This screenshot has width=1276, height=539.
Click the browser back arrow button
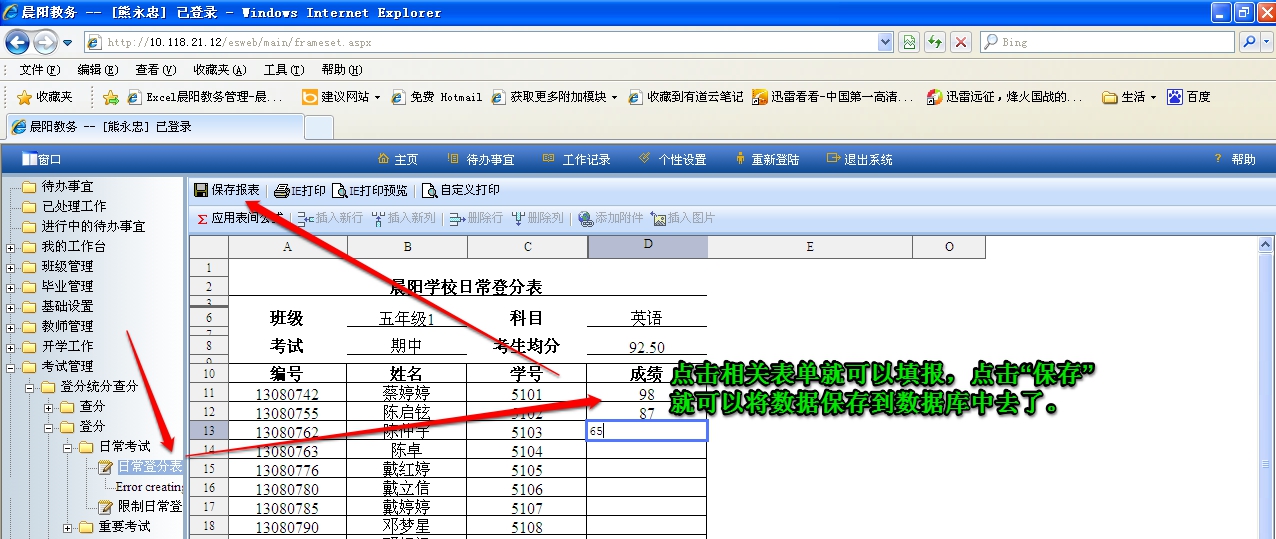pos(17,42)
